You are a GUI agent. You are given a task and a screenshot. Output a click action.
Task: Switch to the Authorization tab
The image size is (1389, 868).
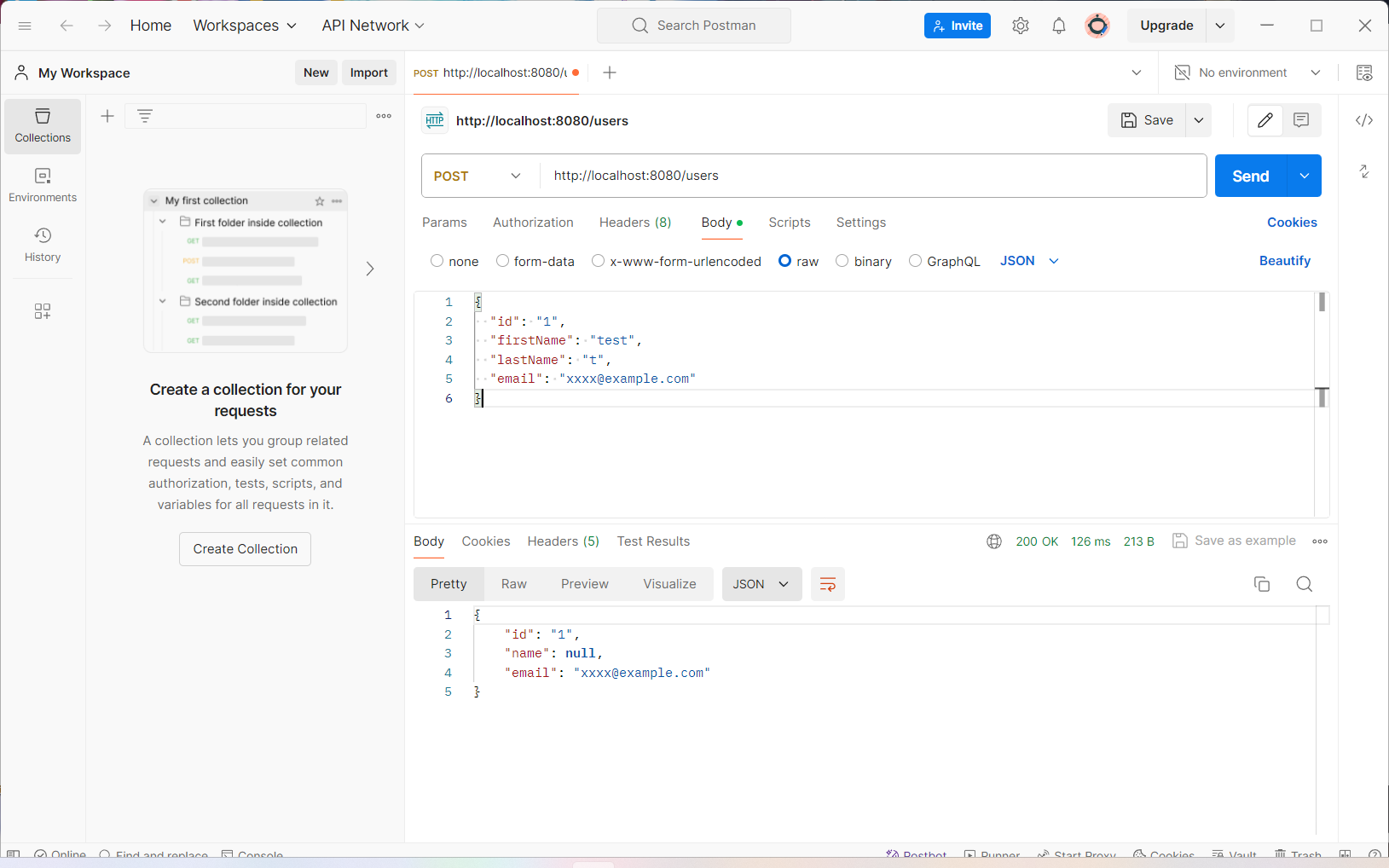533,223
